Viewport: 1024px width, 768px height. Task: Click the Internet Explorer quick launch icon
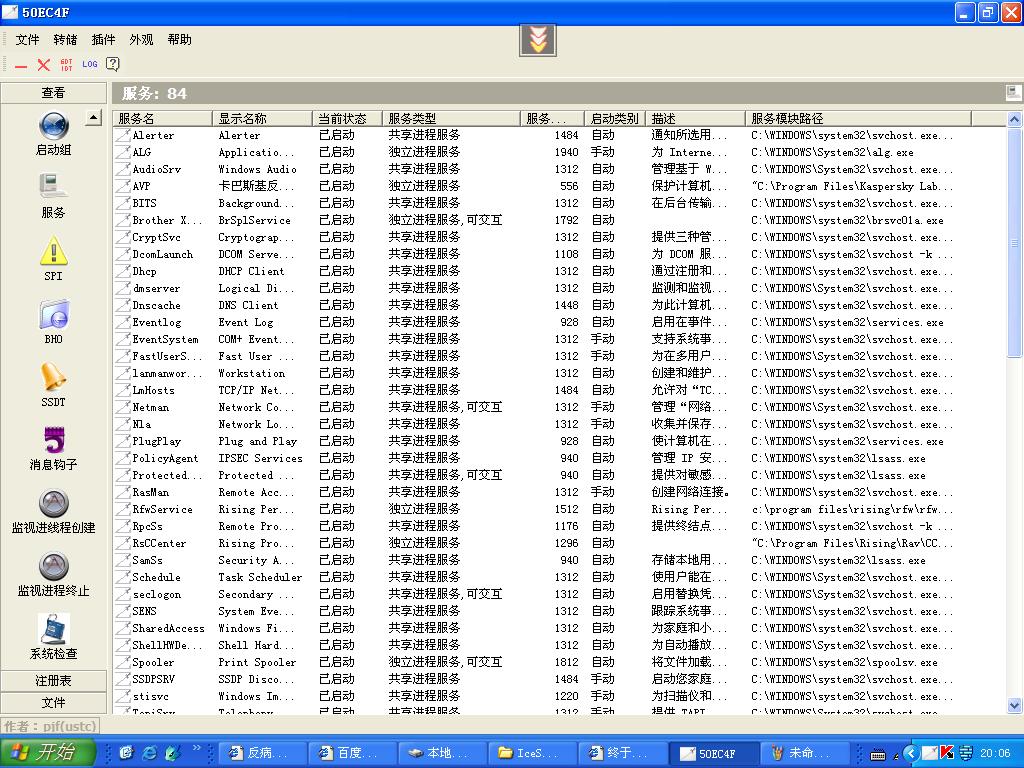click(x=149, y=752)
